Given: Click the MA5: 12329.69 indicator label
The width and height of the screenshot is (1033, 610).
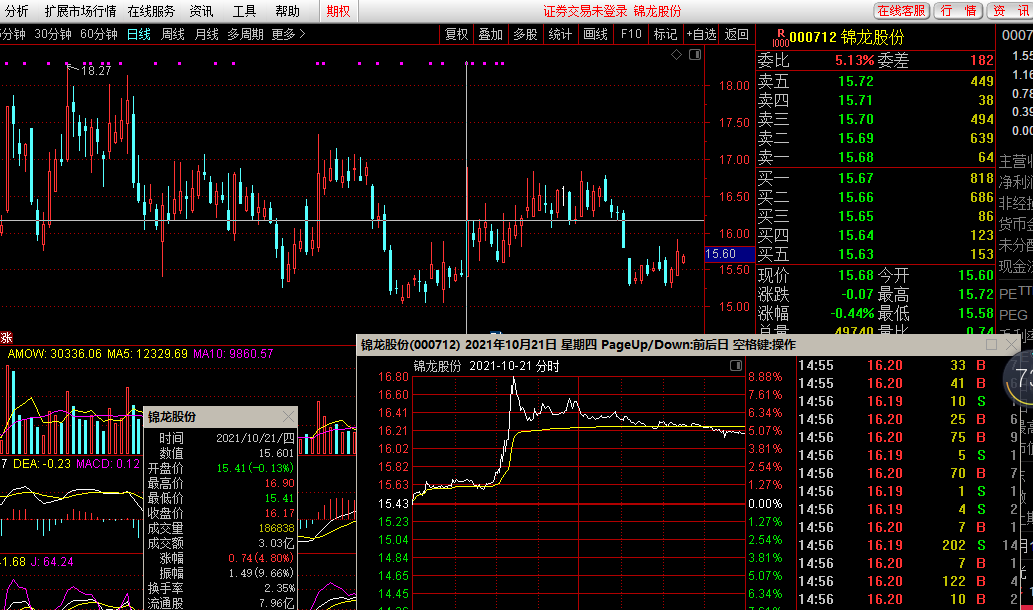Looking at the screenshot, I should click(x=148, y=354).
